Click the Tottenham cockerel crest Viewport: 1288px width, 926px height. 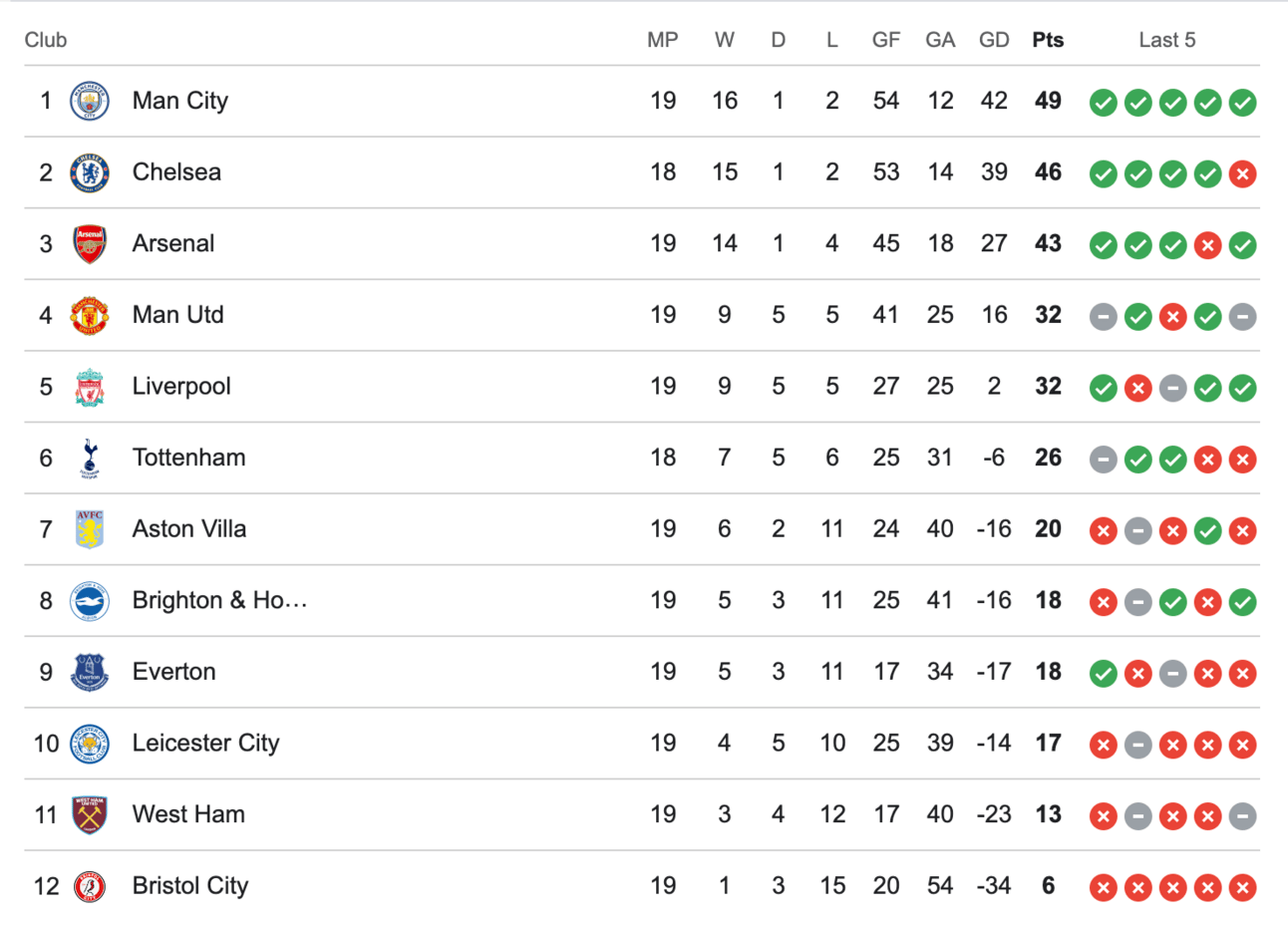tap(90, 459)
